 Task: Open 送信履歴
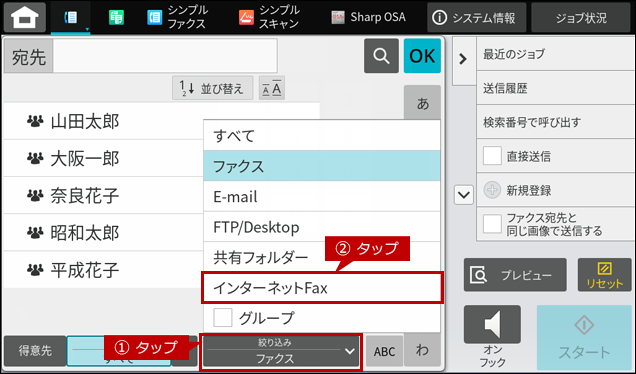point(555,88)
